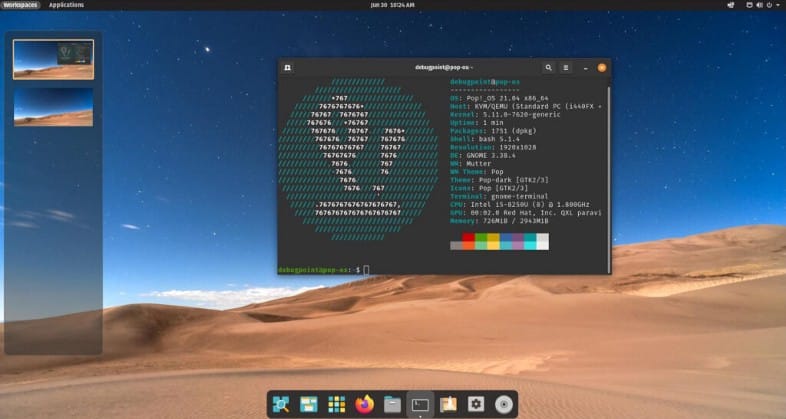The image size is (786, 419).
Task: Click the terminal window title text
Action: [444, 67]
